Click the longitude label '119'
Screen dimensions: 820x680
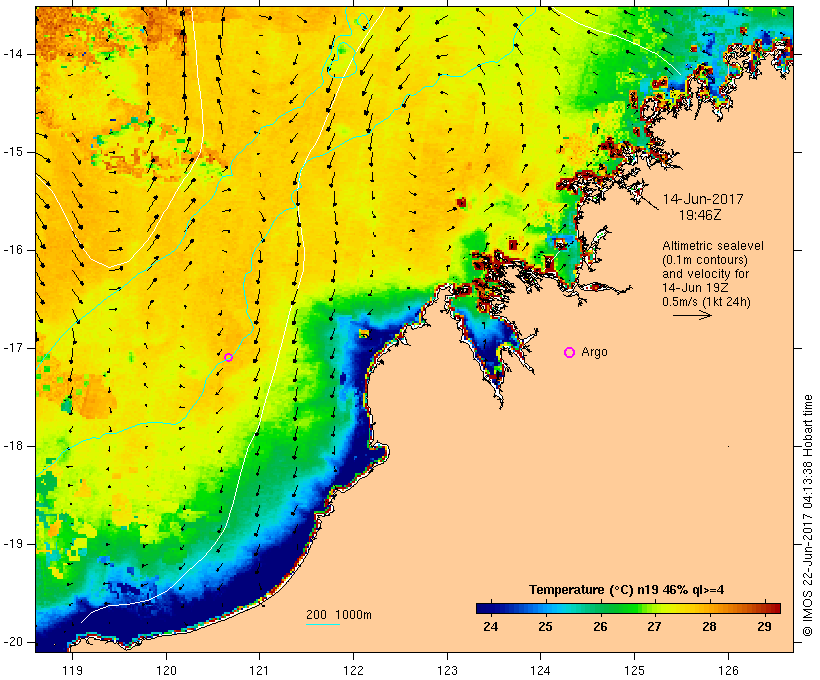(x=72, y=670)
